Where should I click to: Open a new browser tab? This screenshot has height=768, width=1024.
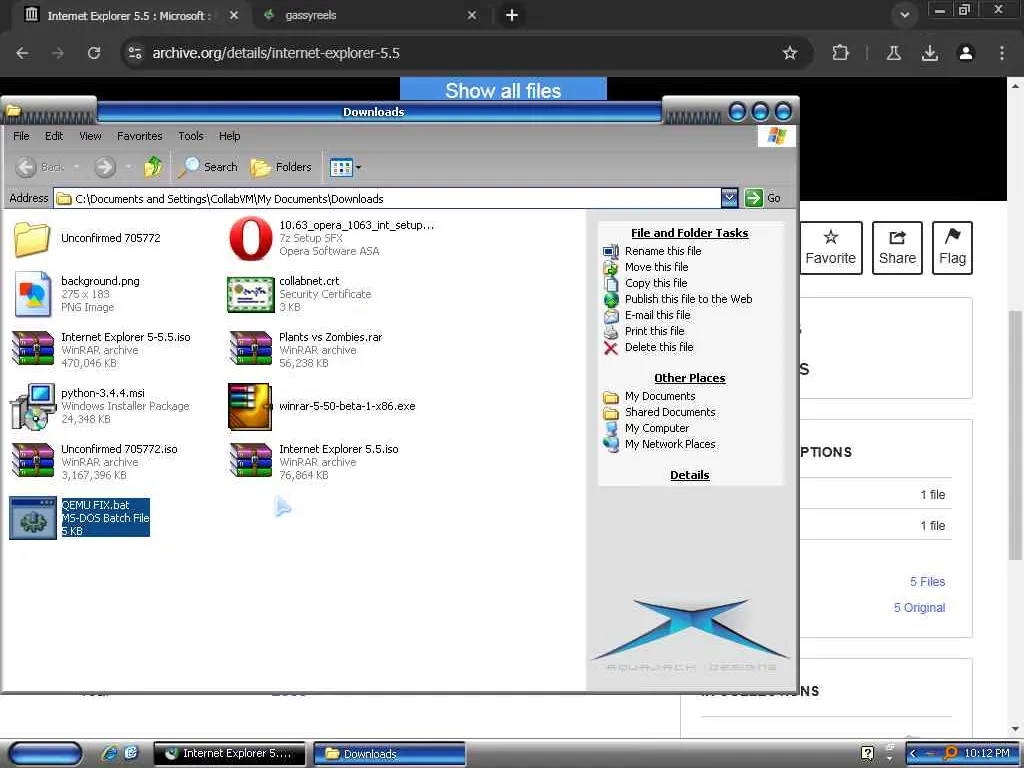tap(512, 15)
